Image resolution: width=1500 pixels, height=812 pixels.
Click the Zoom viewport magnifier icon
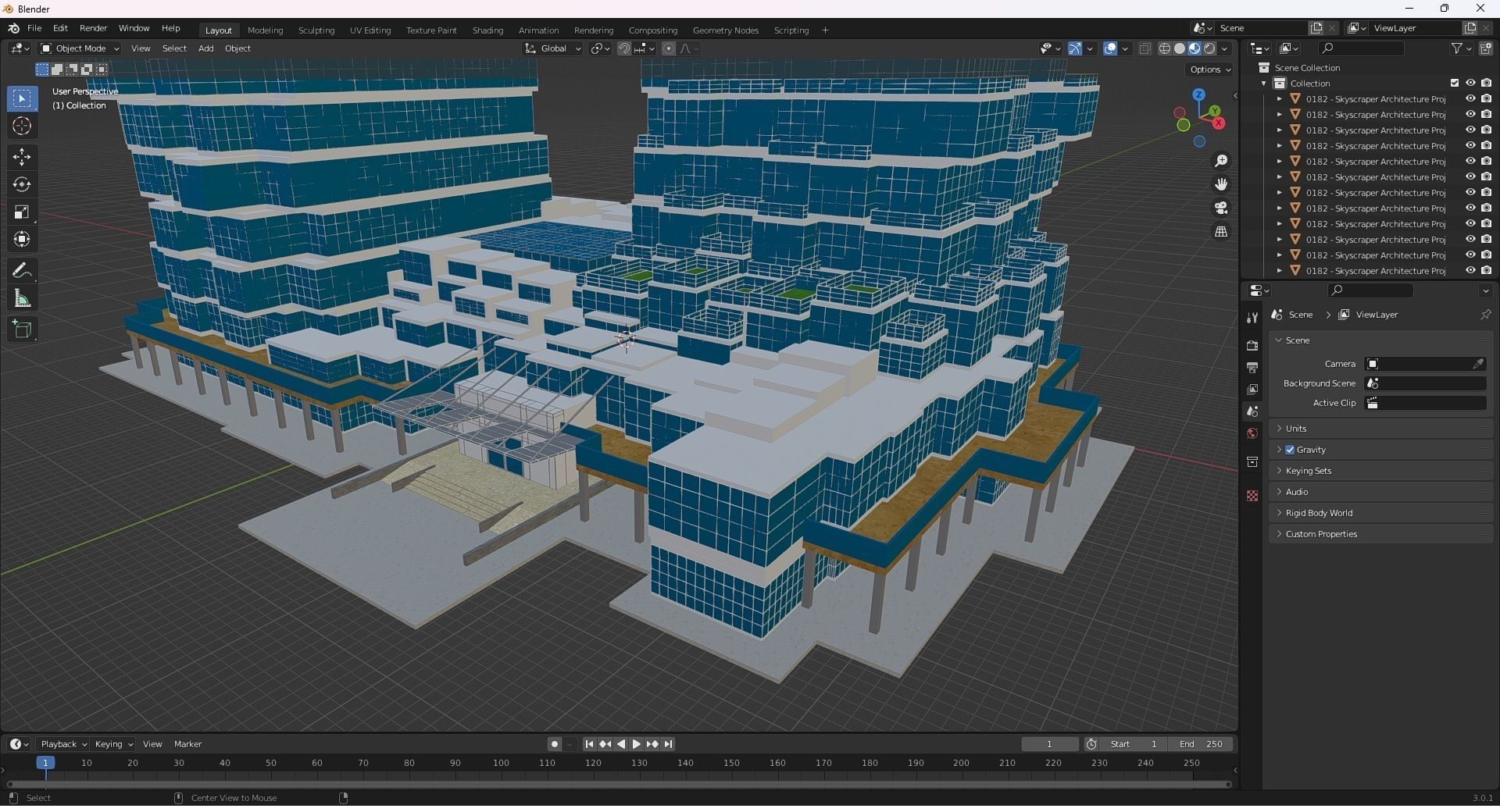[1221, 161]
